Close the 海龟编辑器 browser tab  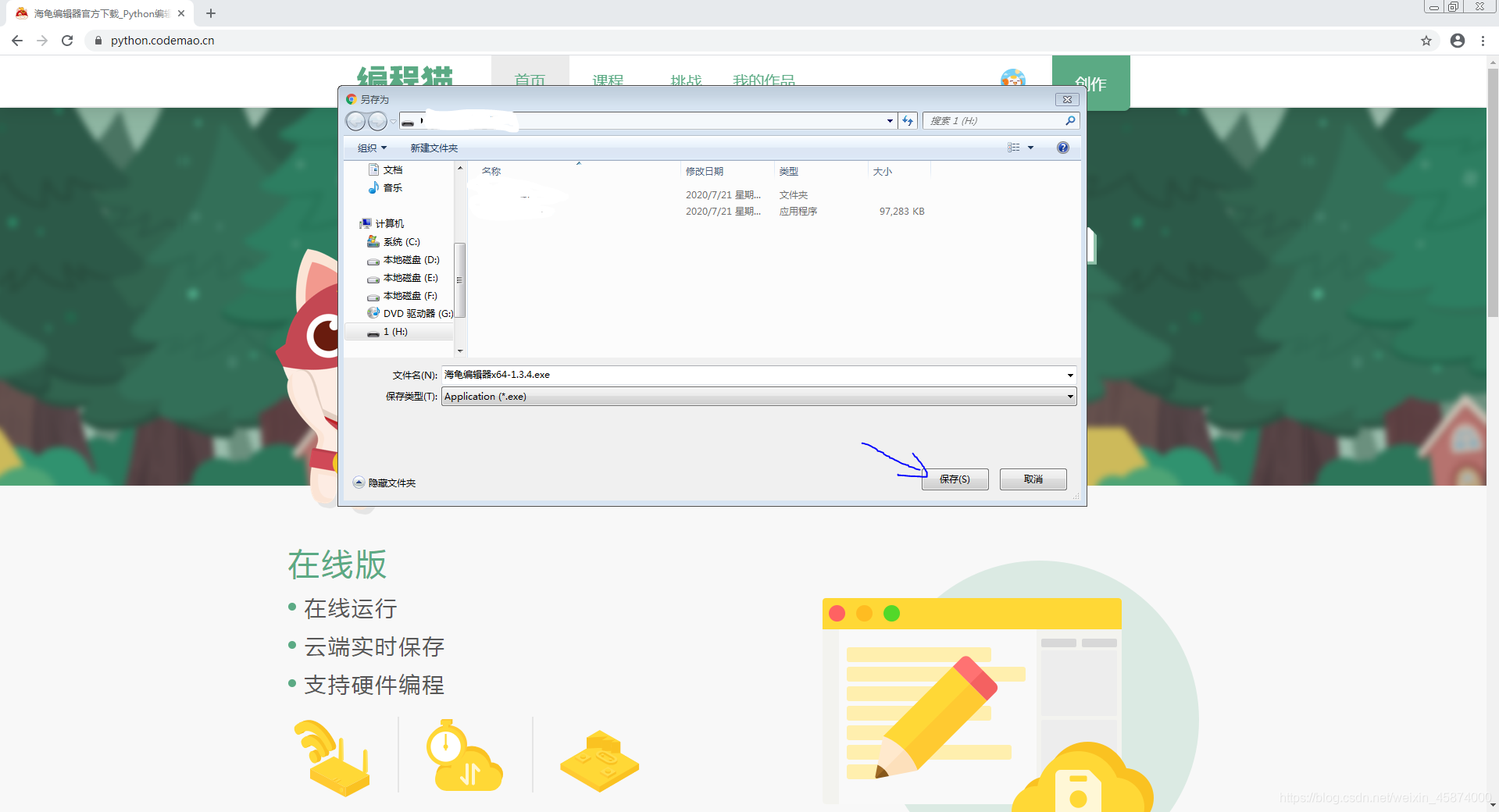point(181,13)
